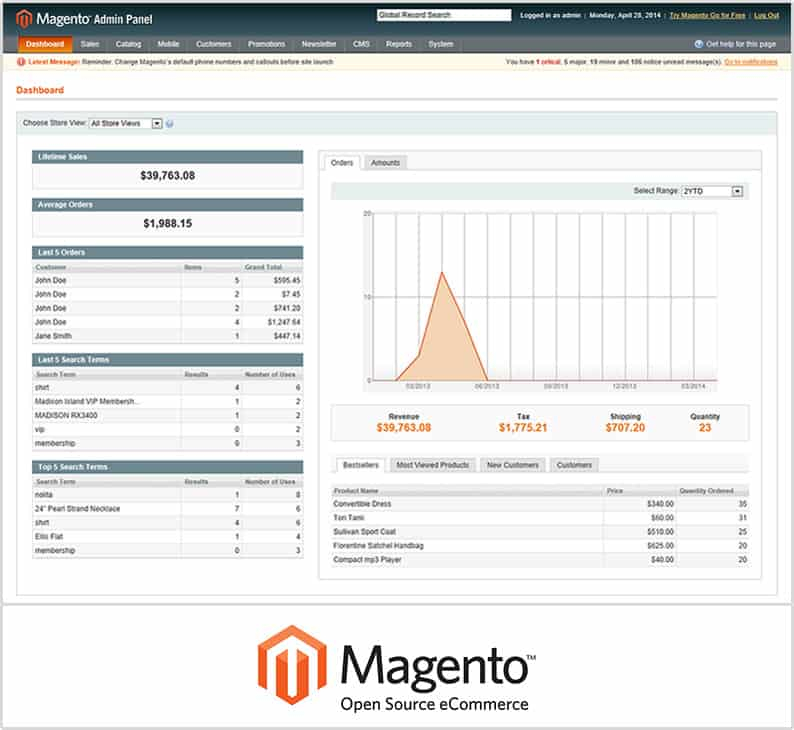Screen dimensions: 794x730
Task: Open the Sales menu
Action: click(90, 44)
